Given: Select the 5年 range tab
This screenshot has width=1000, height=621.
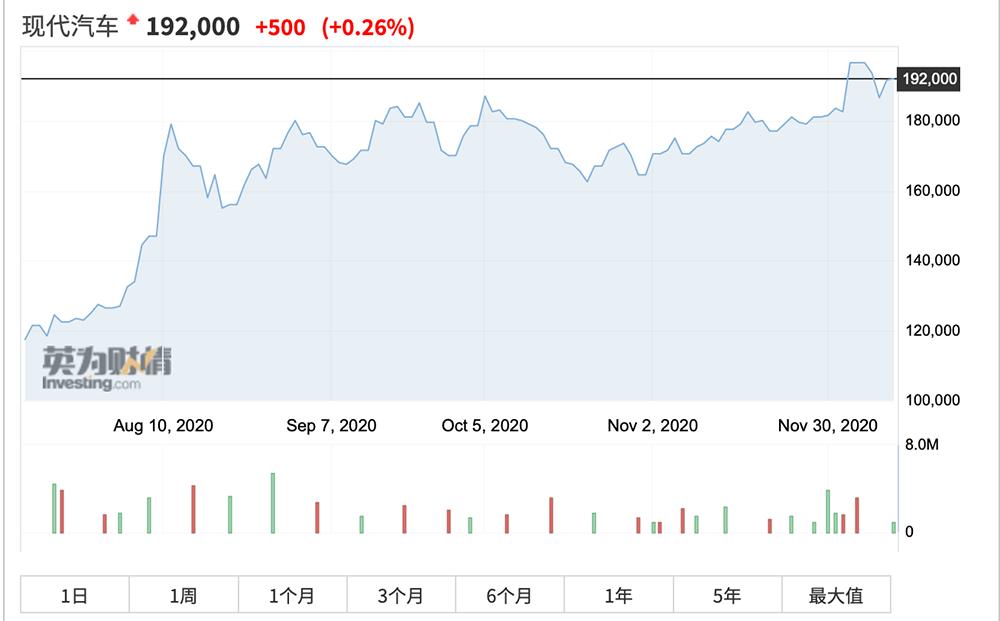Looking at the screenshot, I should point(727,596).
